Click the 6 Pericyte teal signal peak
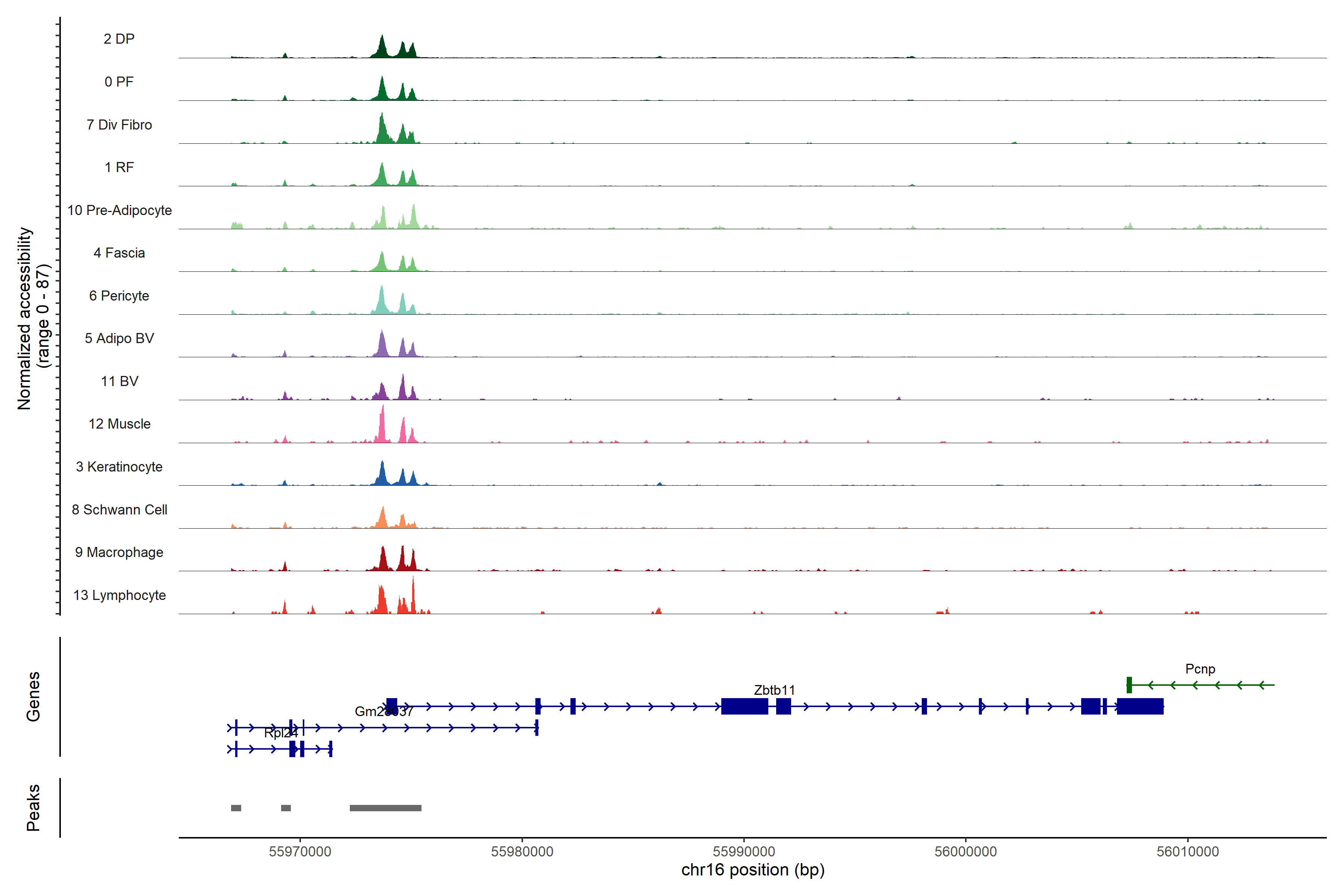 click(382, 302)
